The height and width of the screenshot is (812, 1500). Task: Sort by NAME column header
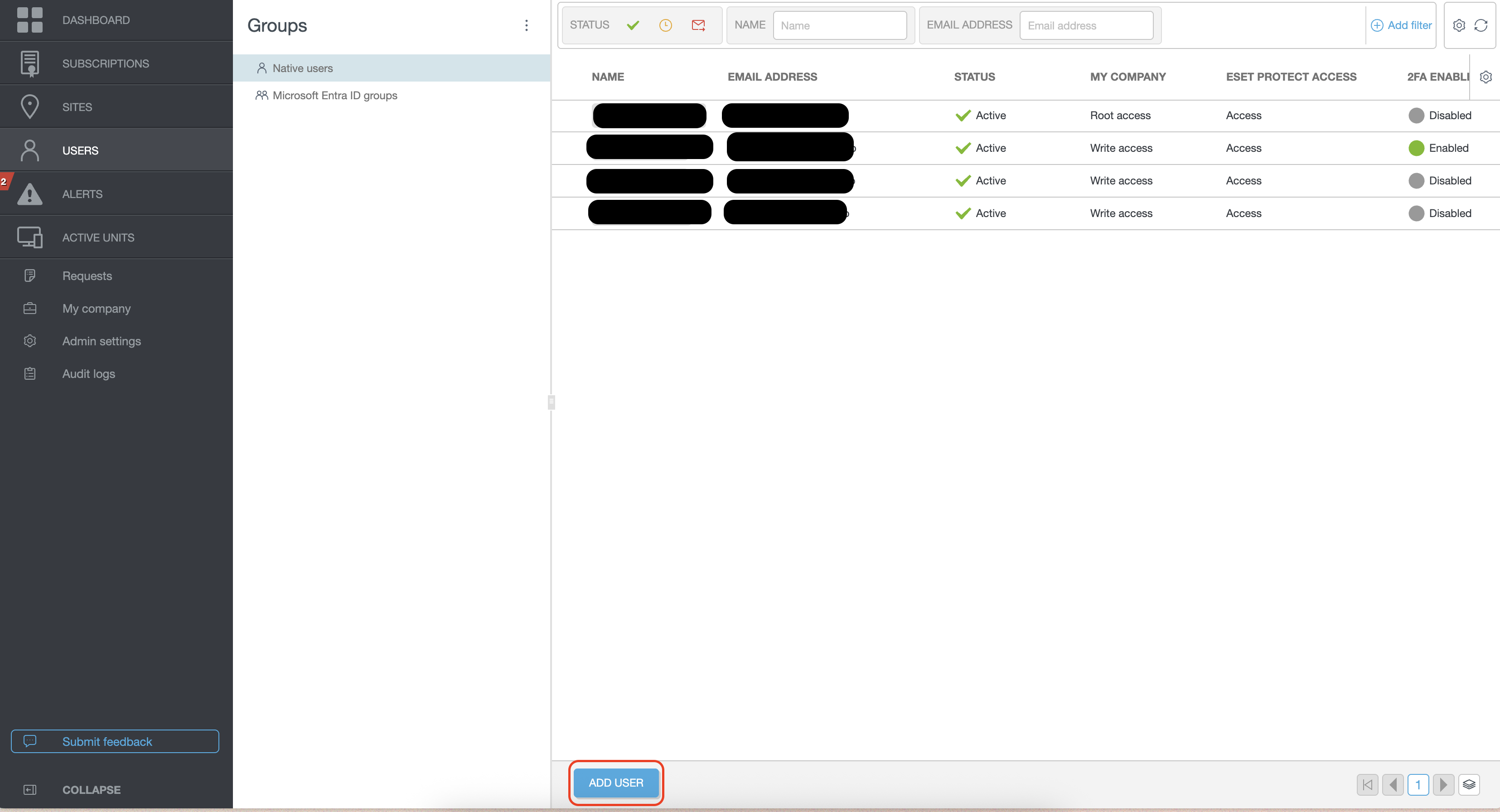pyautogui.click(x=607, y=77)
